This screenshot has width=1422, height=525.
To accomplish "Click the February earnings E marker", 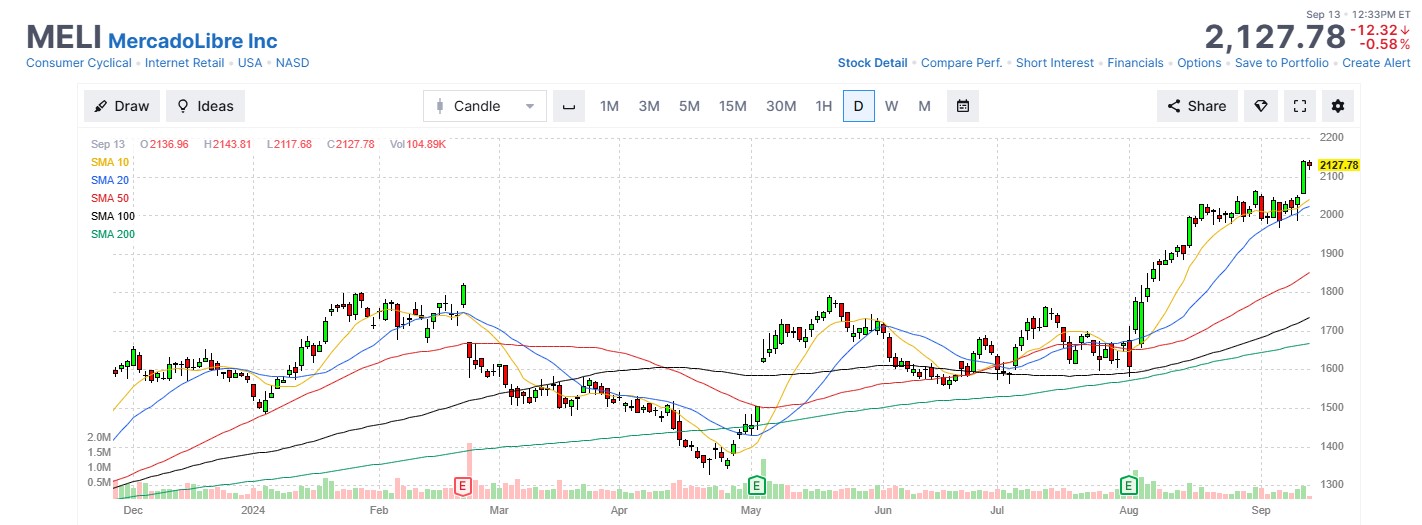I will (463, 486).
